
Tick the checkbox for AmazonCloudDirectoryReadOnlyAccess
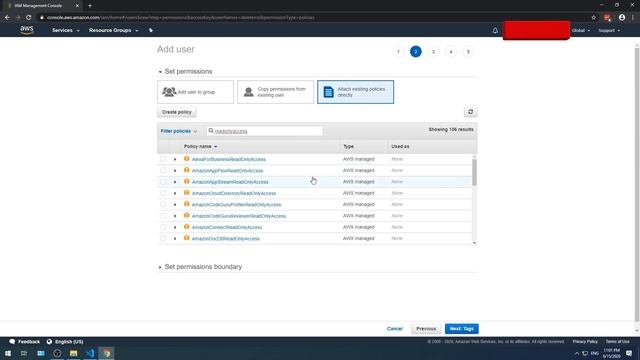163,193
